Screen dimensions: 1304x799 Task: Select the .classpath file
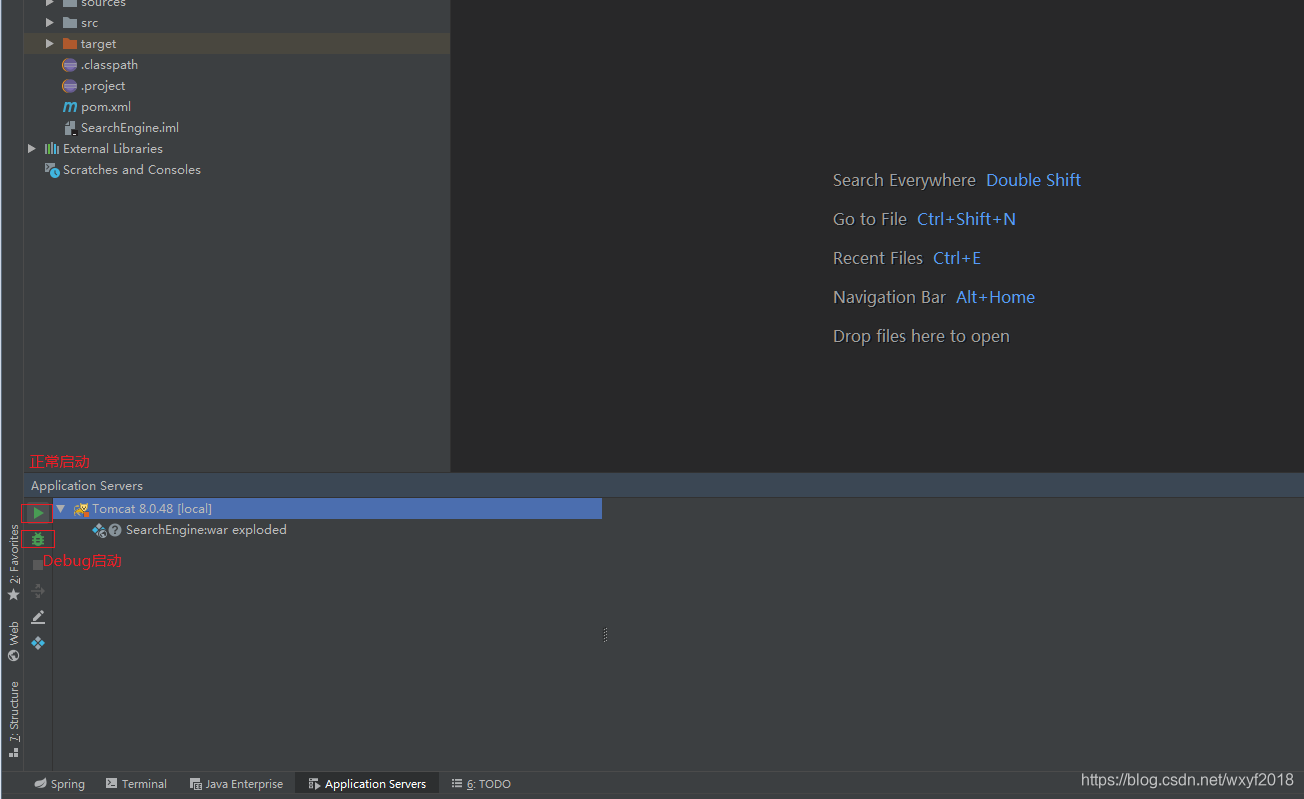tap(109, 65)
